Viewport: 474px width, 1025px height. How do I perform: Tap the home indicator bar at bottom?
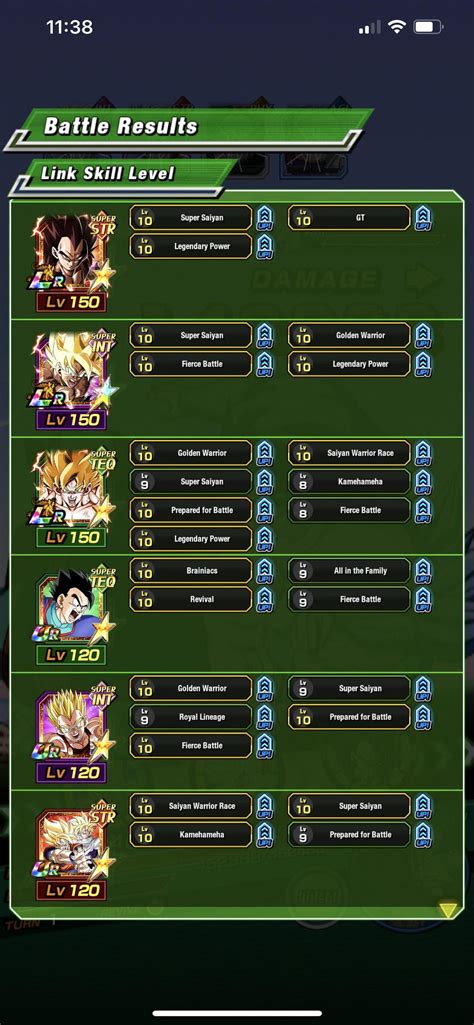237,1013
